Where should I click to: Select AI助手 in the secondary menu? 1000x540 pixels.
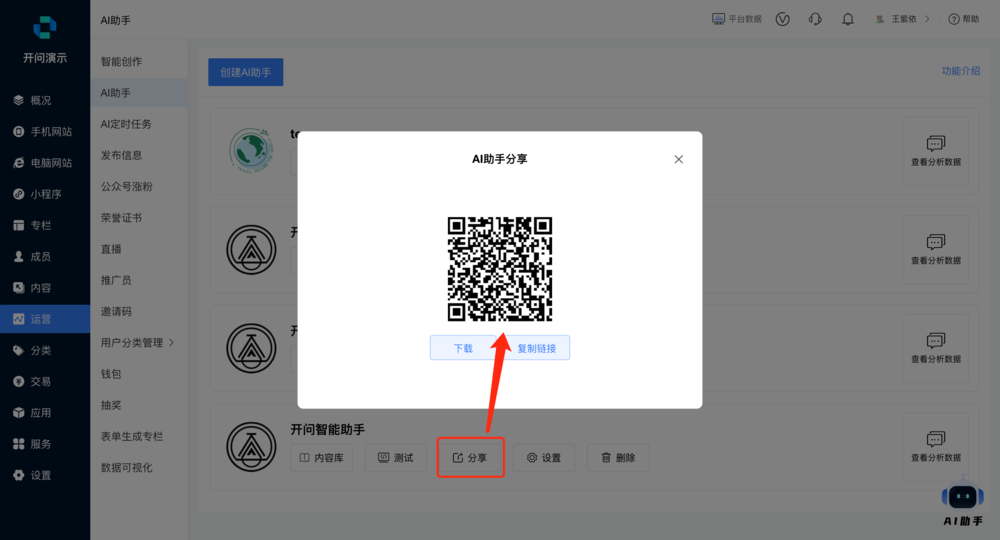[138, 92]
